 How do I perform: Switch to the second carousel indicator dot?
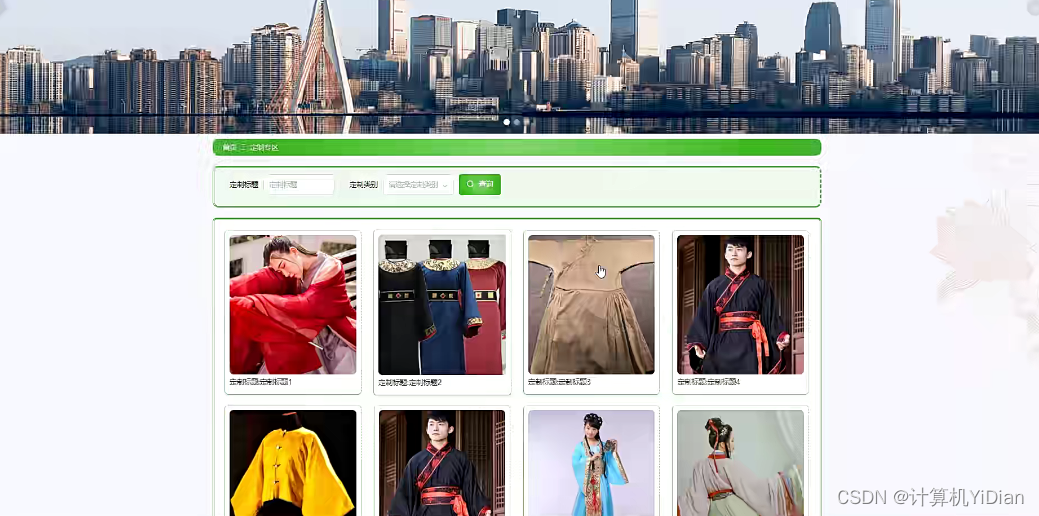pos(517,122)
